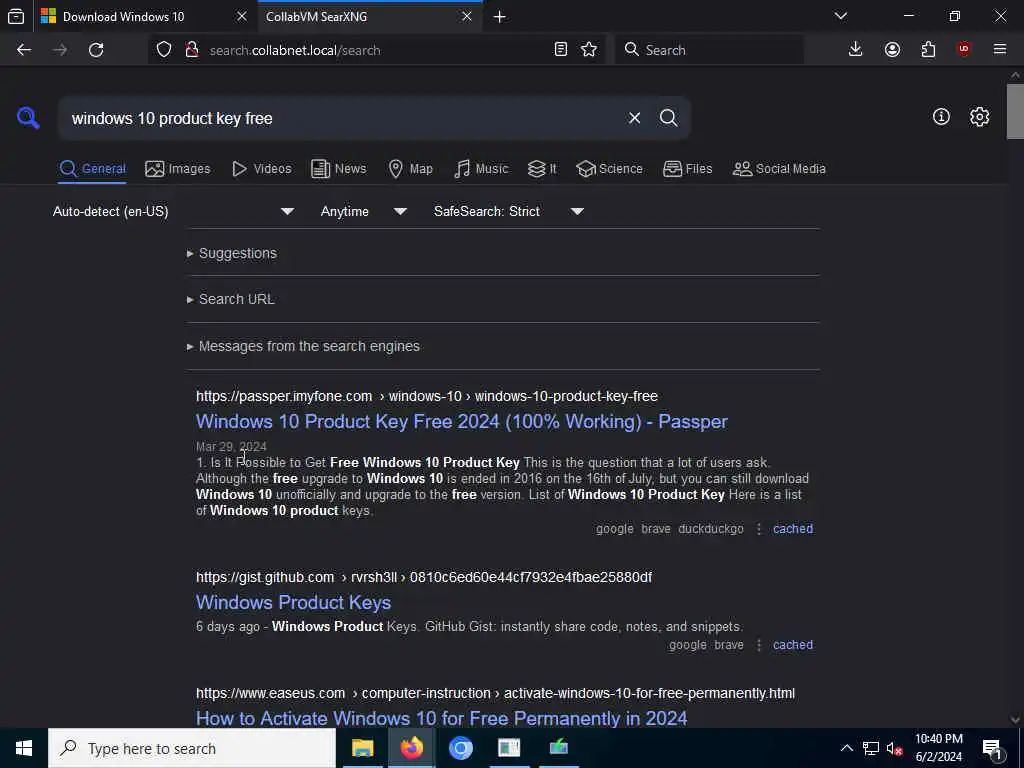Select the Science search category
1024x768 pixels.
click(609, 169)
